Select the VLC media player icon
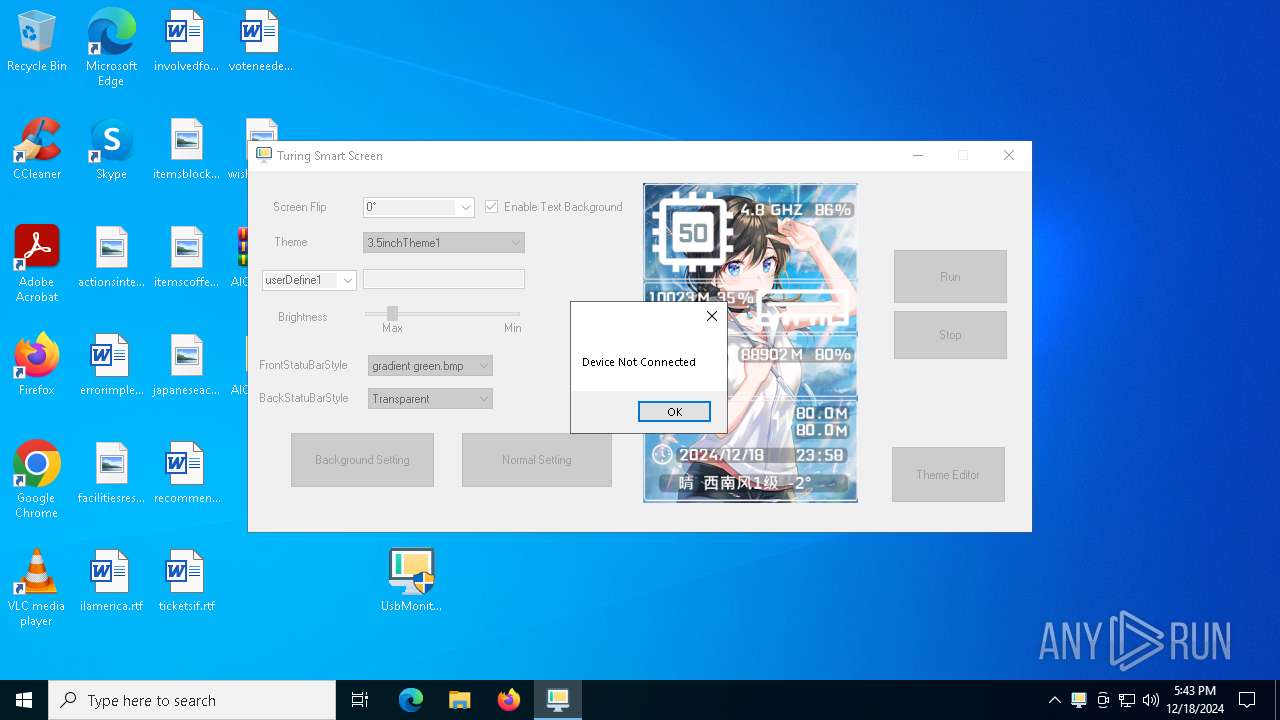The width and height of the screenshot is (1280, 720). click(37, 588)
